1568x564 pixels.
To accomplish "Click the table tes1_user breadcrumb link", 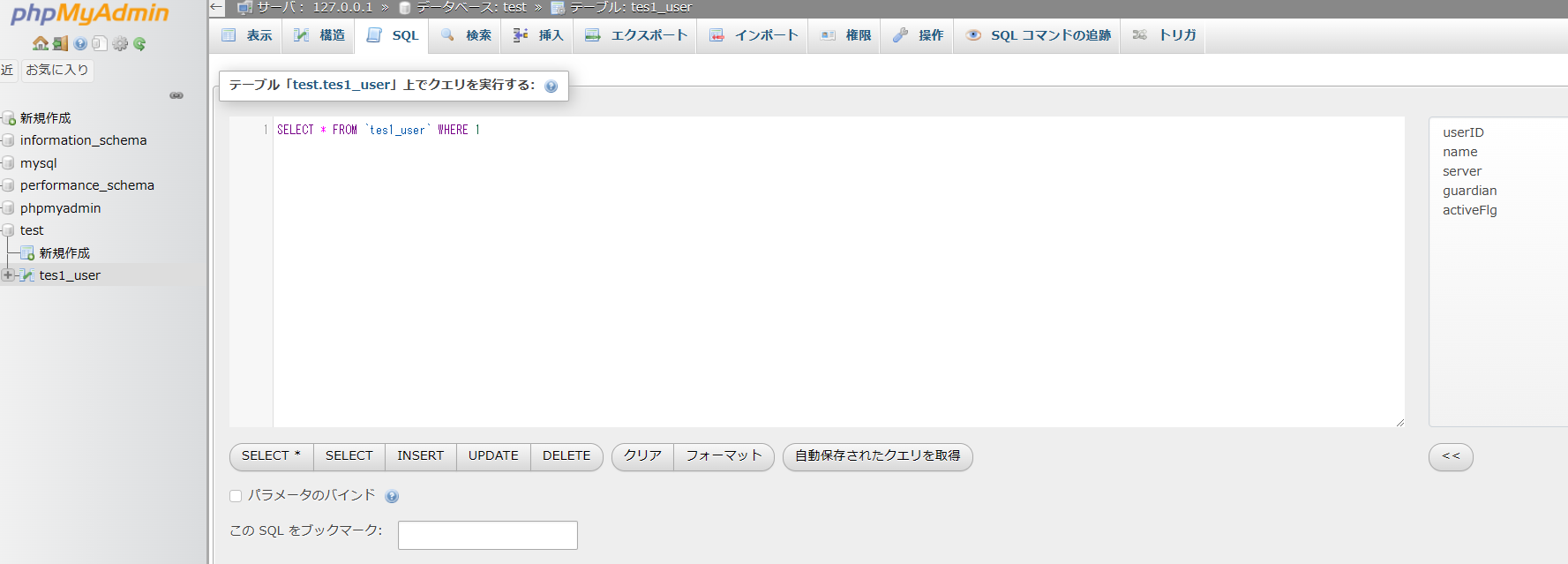I will [x=631, y=7].
